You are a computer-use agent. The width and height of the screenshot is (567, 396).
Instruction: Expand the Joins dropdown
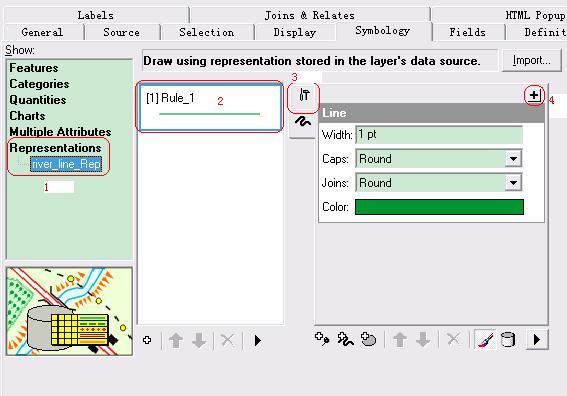point(513,183)
